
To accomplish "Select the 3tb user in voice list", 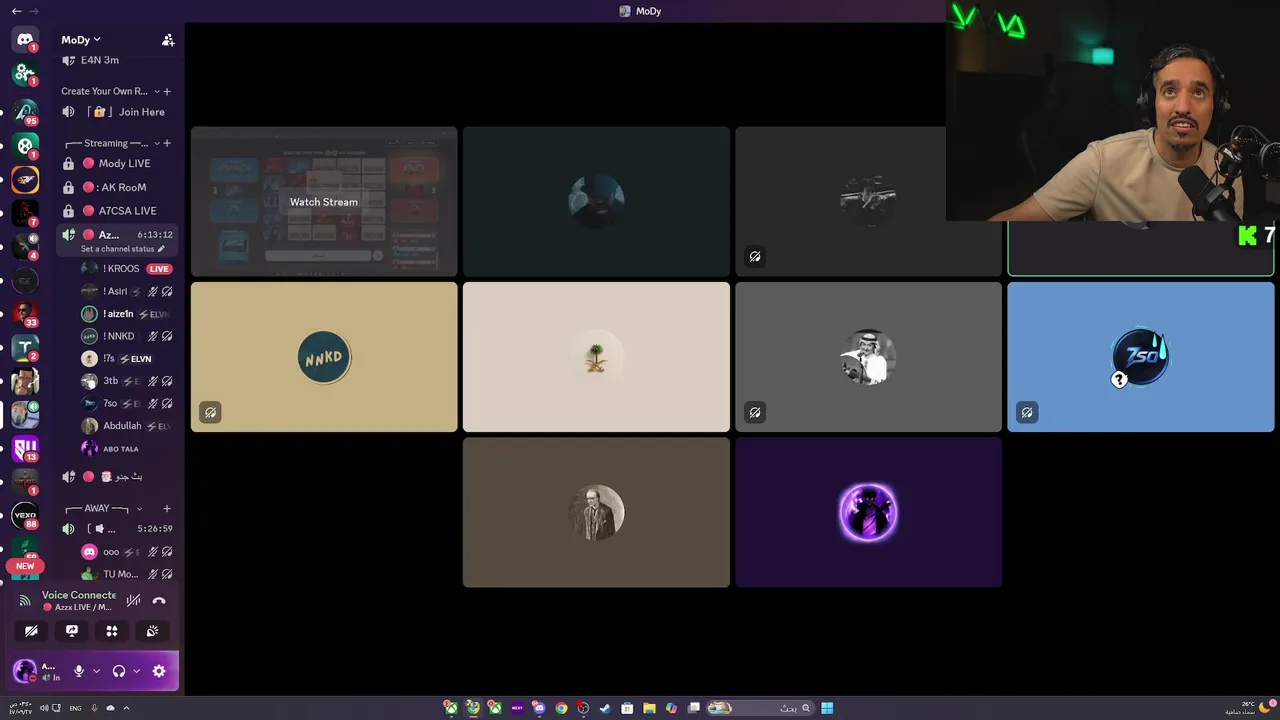I will click(x=127, y=381).
